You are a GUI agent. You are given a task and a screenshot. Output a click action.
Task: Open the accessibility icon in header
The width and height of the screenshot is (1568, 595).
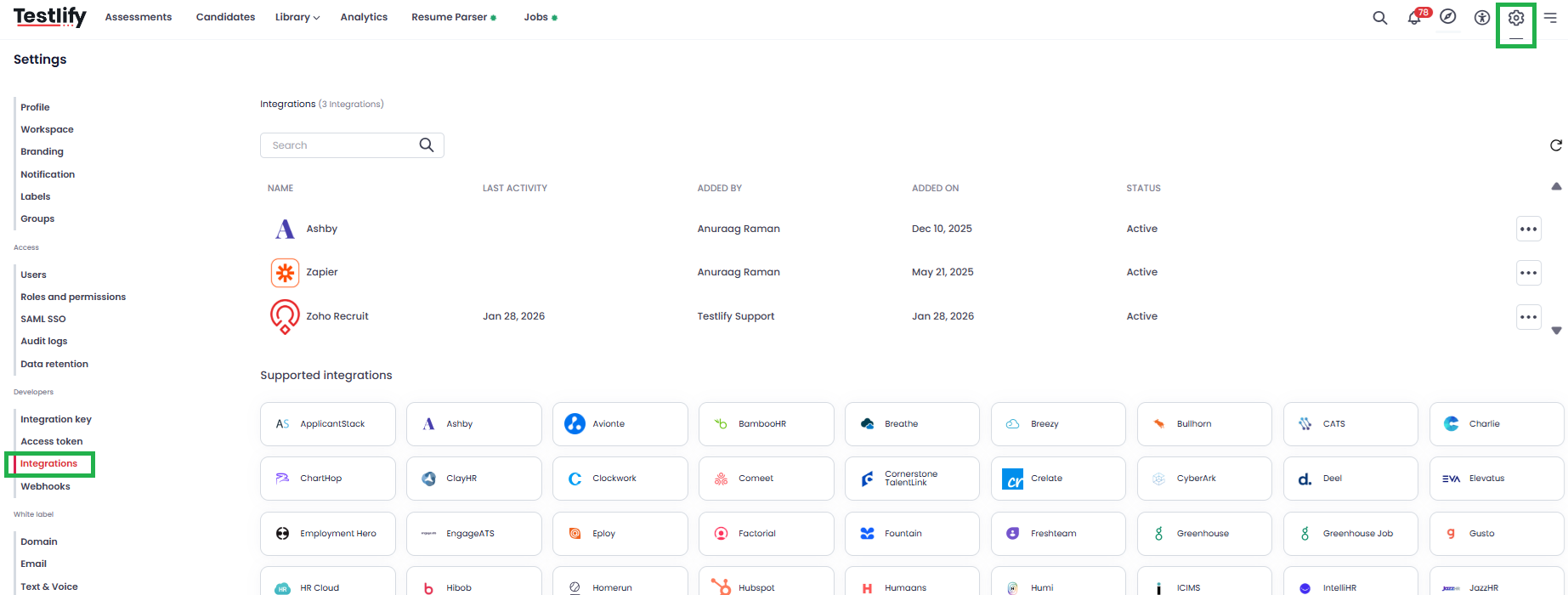point(1482,18)
